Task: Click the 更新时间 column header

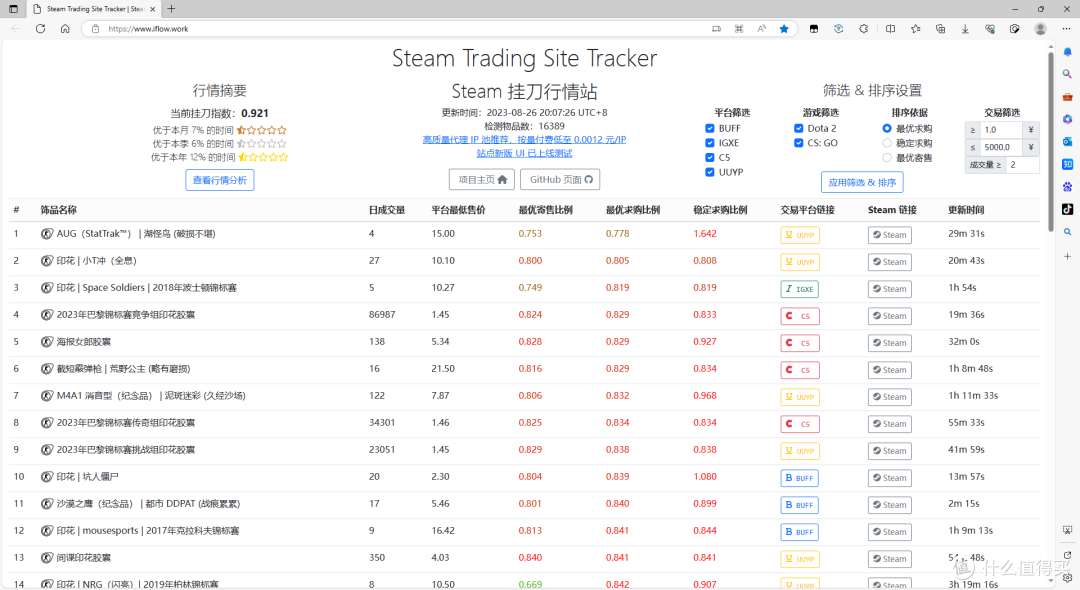Action: tap(966, 210)
